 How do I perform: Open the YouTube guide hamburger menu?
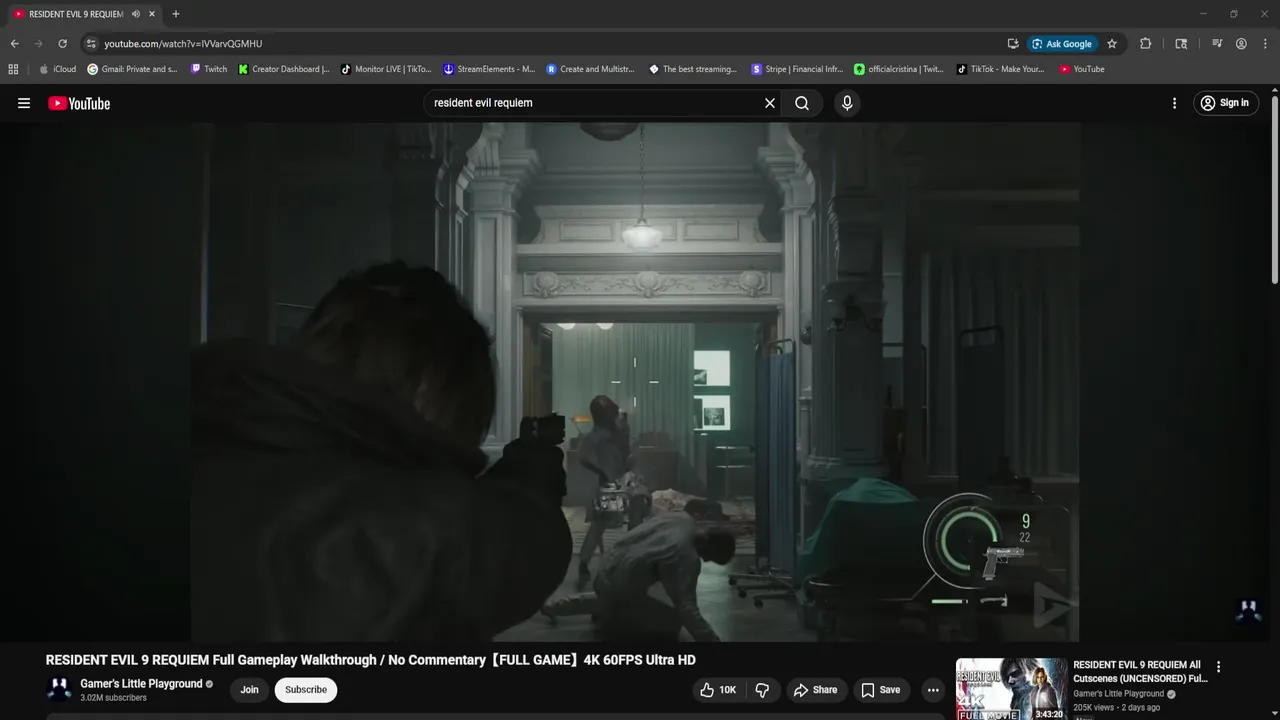pos(24,103)
